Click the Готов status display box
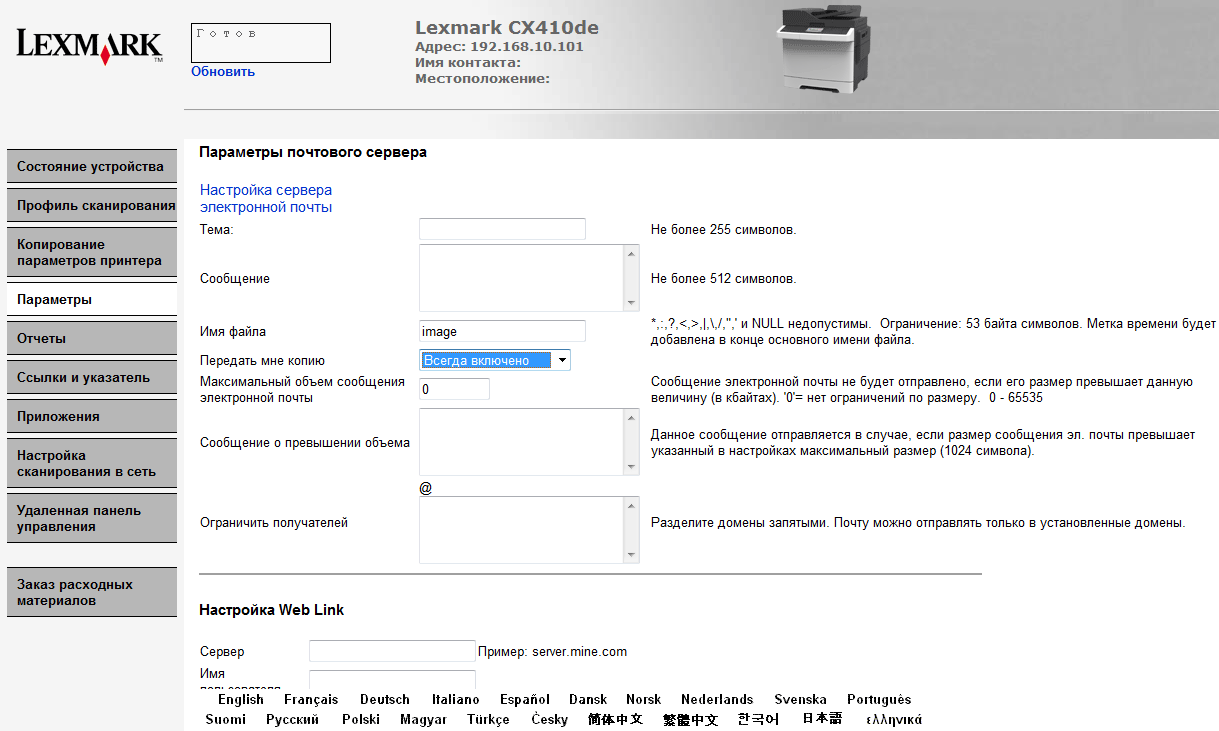 pos(260,43)
